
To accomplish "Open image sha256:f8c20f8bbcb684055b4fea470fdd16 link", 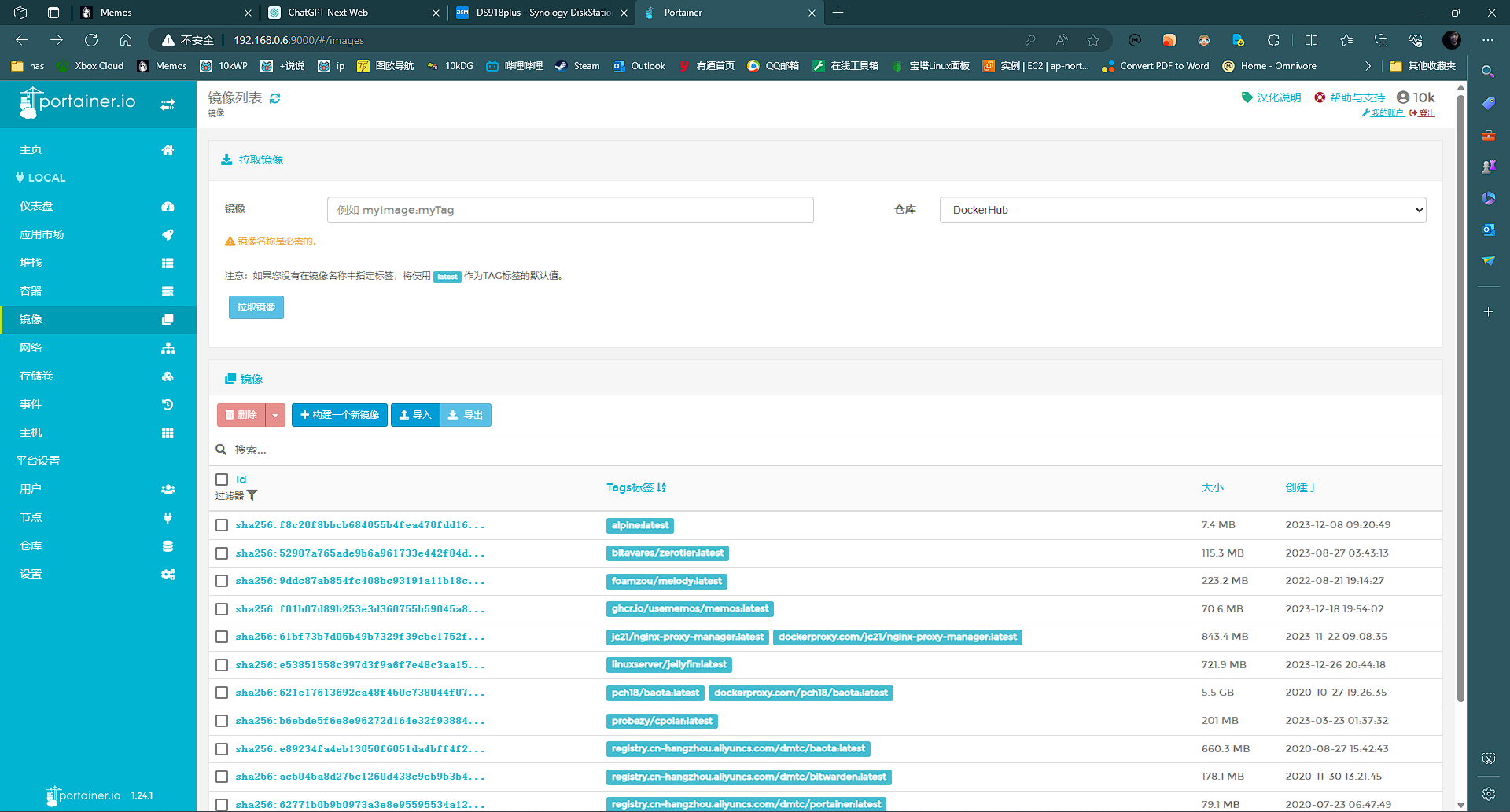I will coord(360,525).
